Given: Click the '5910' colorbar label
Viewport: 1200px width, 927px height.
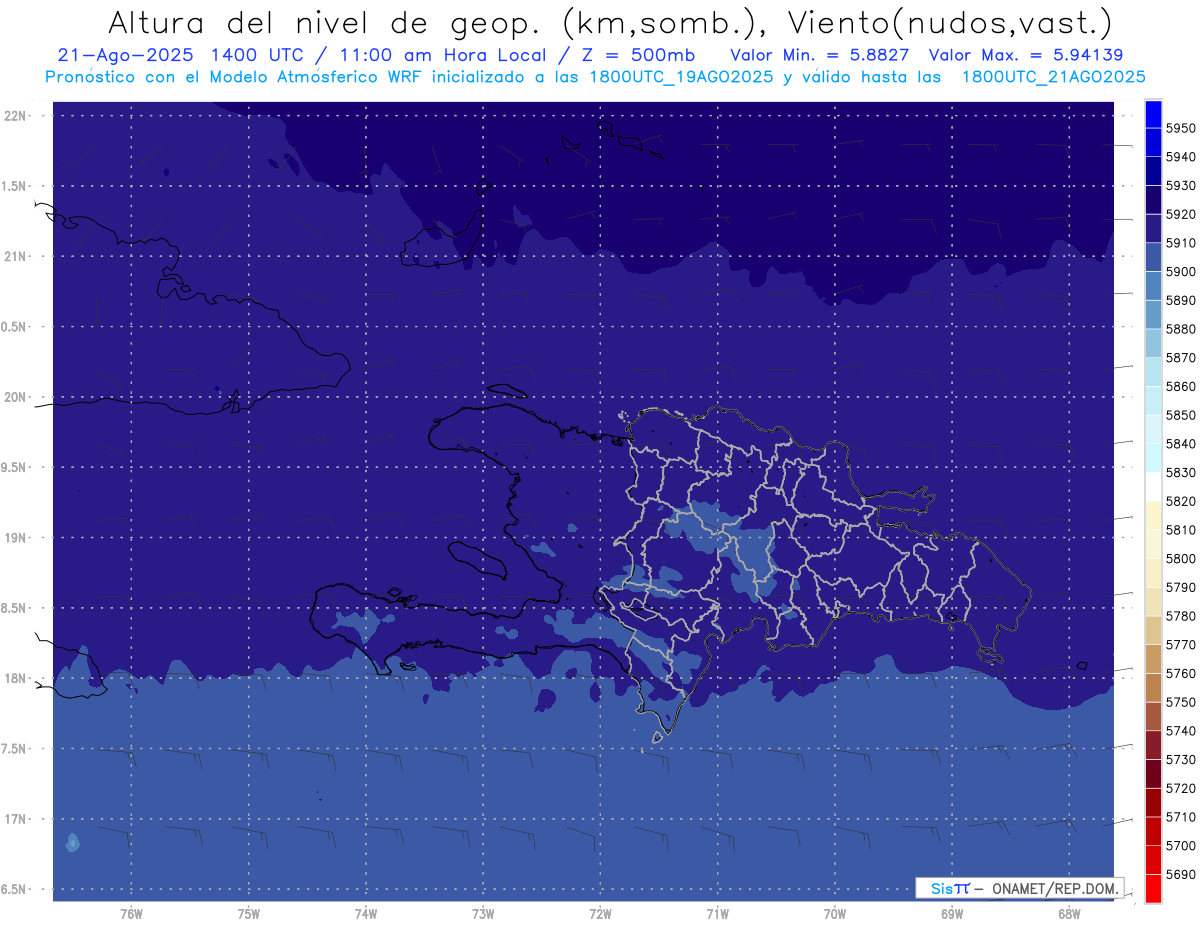Looking at the screenshot, I should tap(1180, 243).
